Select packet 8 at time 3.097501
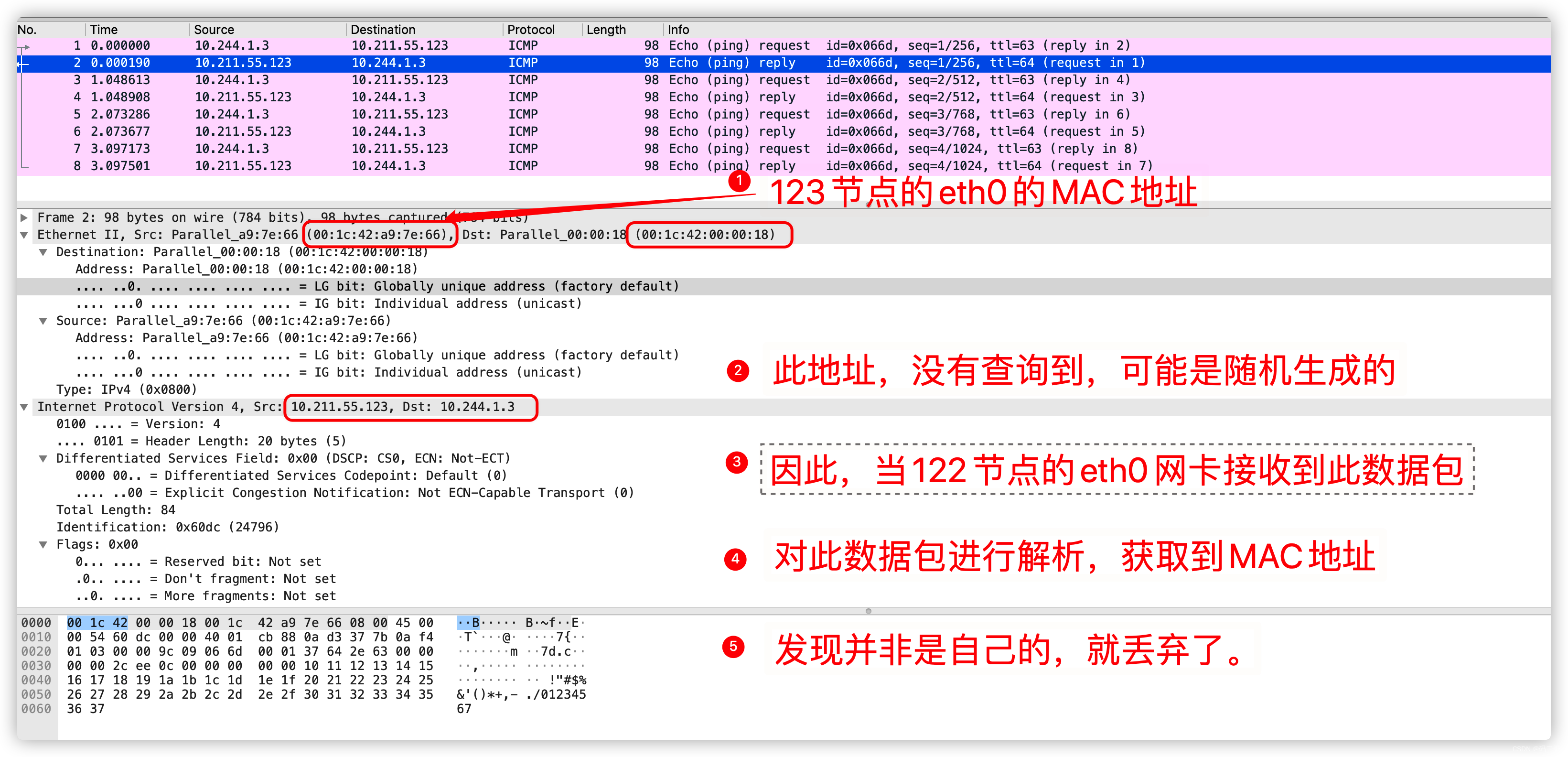Screen dimensions: 1568x757 click(784, 166)
